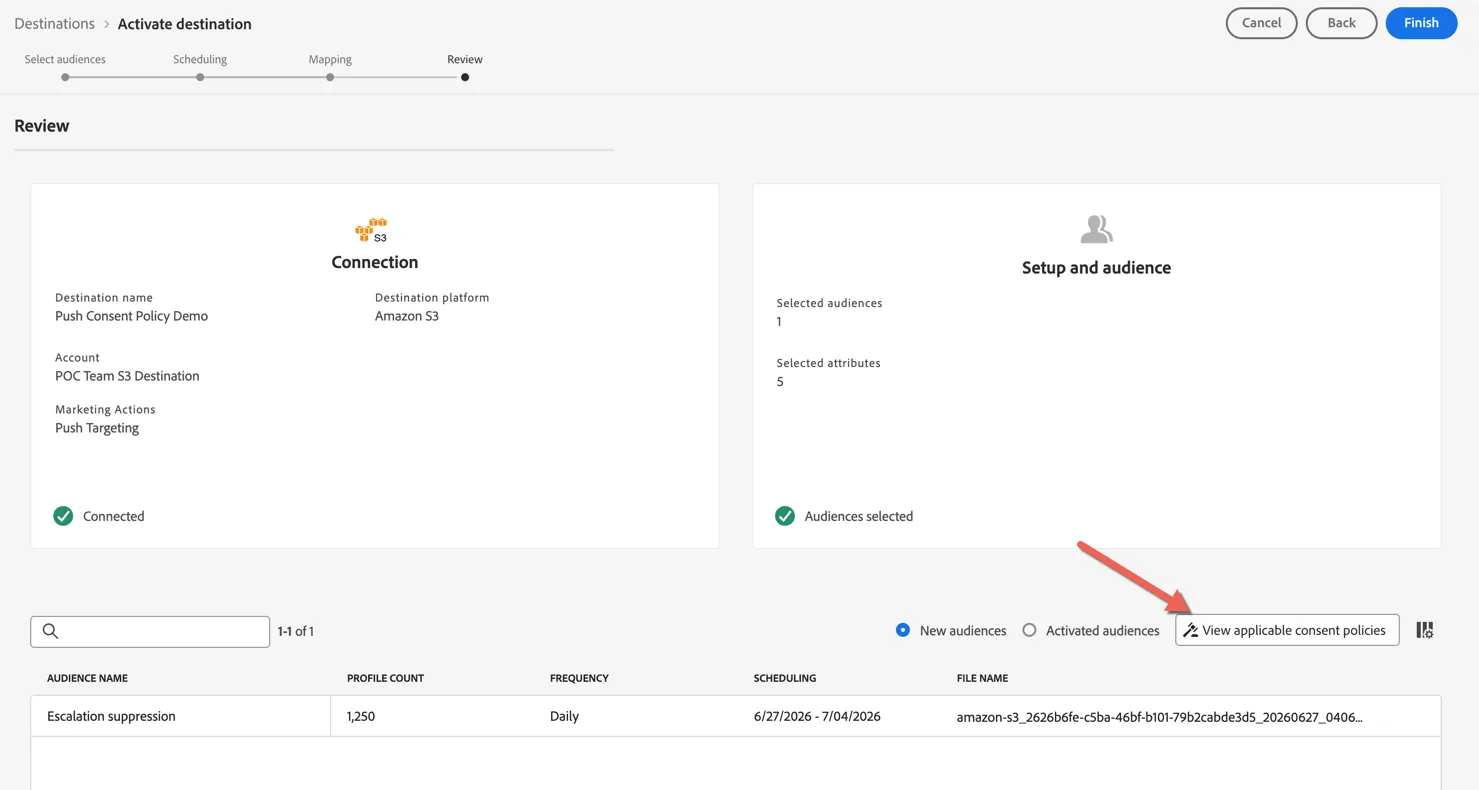
Task: Select the Activated audiences radio button
Action: 1029,630
